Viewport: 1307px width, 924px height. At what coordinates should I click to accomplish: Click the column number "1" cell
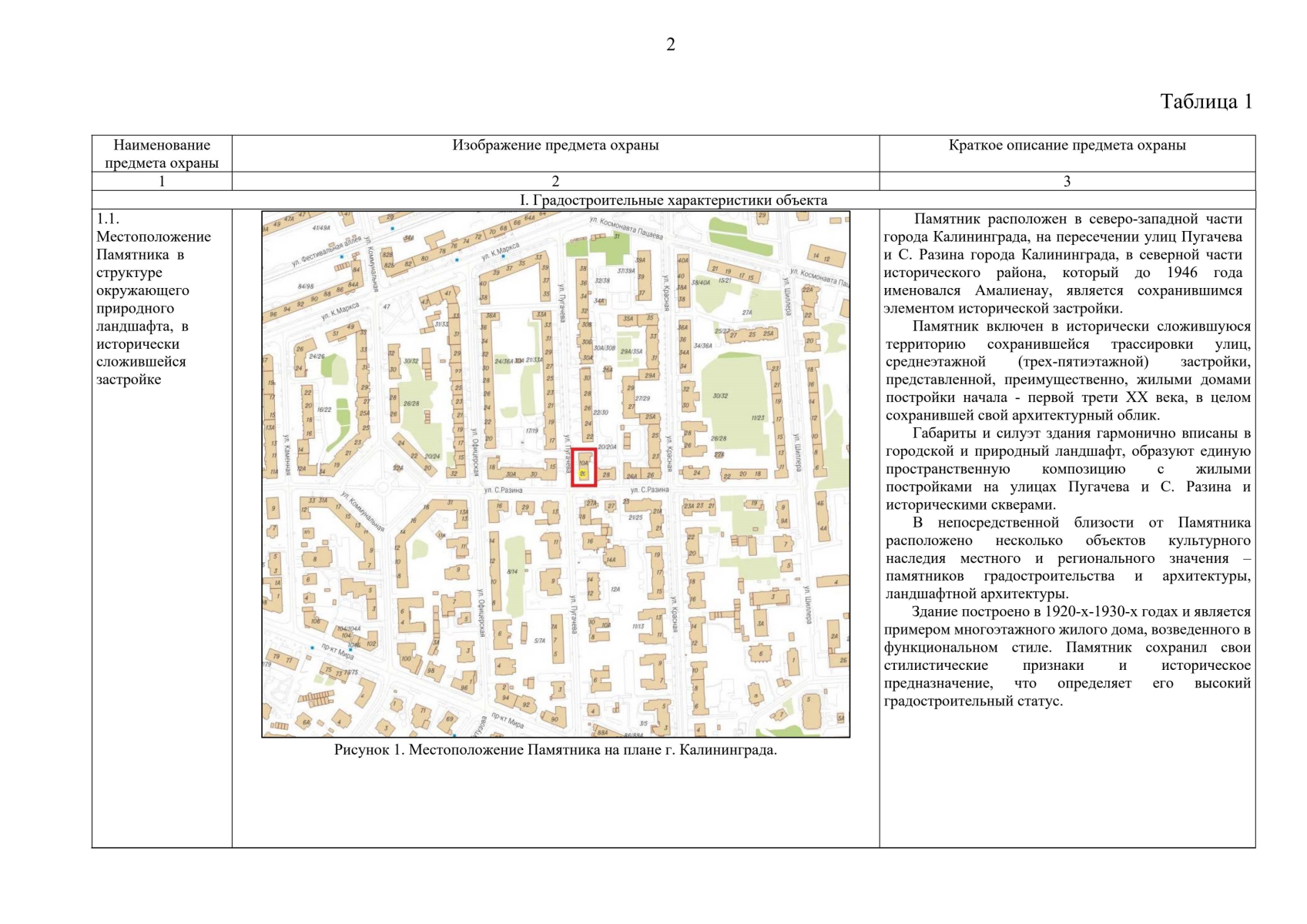pos(162,182)
